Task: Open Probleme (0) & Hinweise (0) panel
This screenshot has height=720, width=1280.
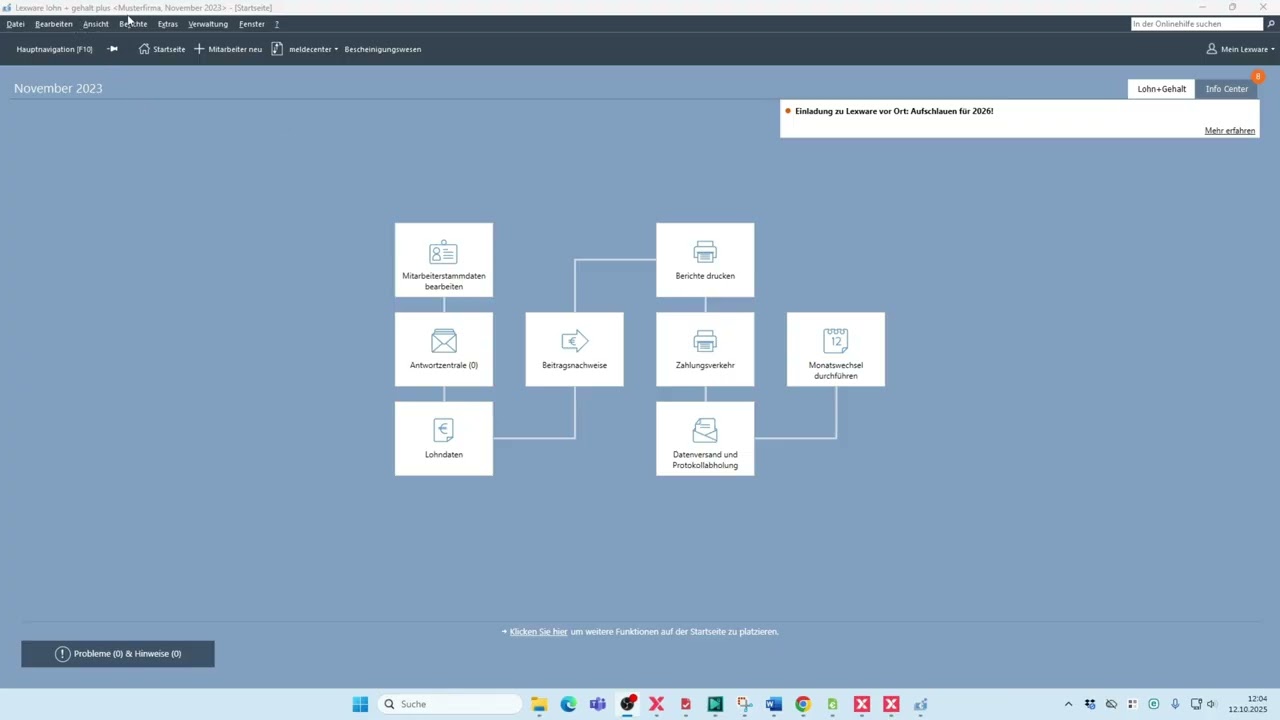Action: [x=118, y=654]
